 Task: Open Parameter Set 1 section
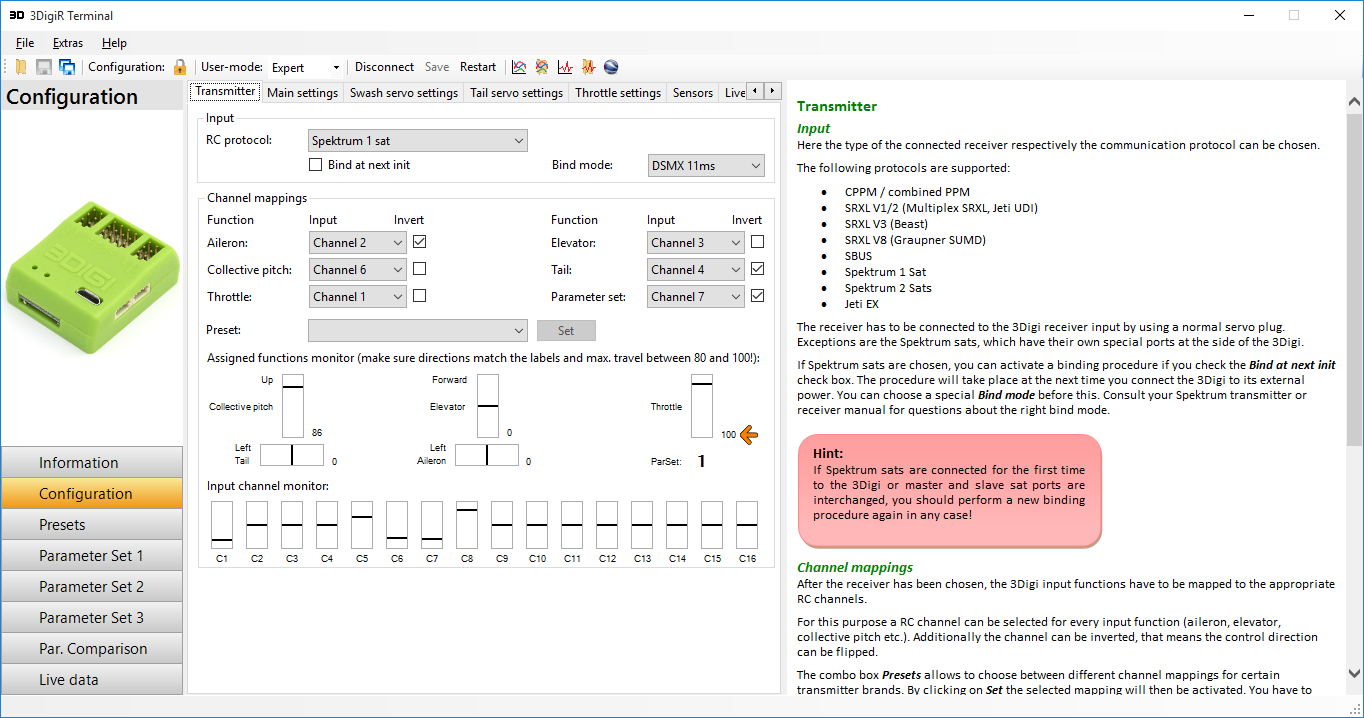click(x=92, y=555)
